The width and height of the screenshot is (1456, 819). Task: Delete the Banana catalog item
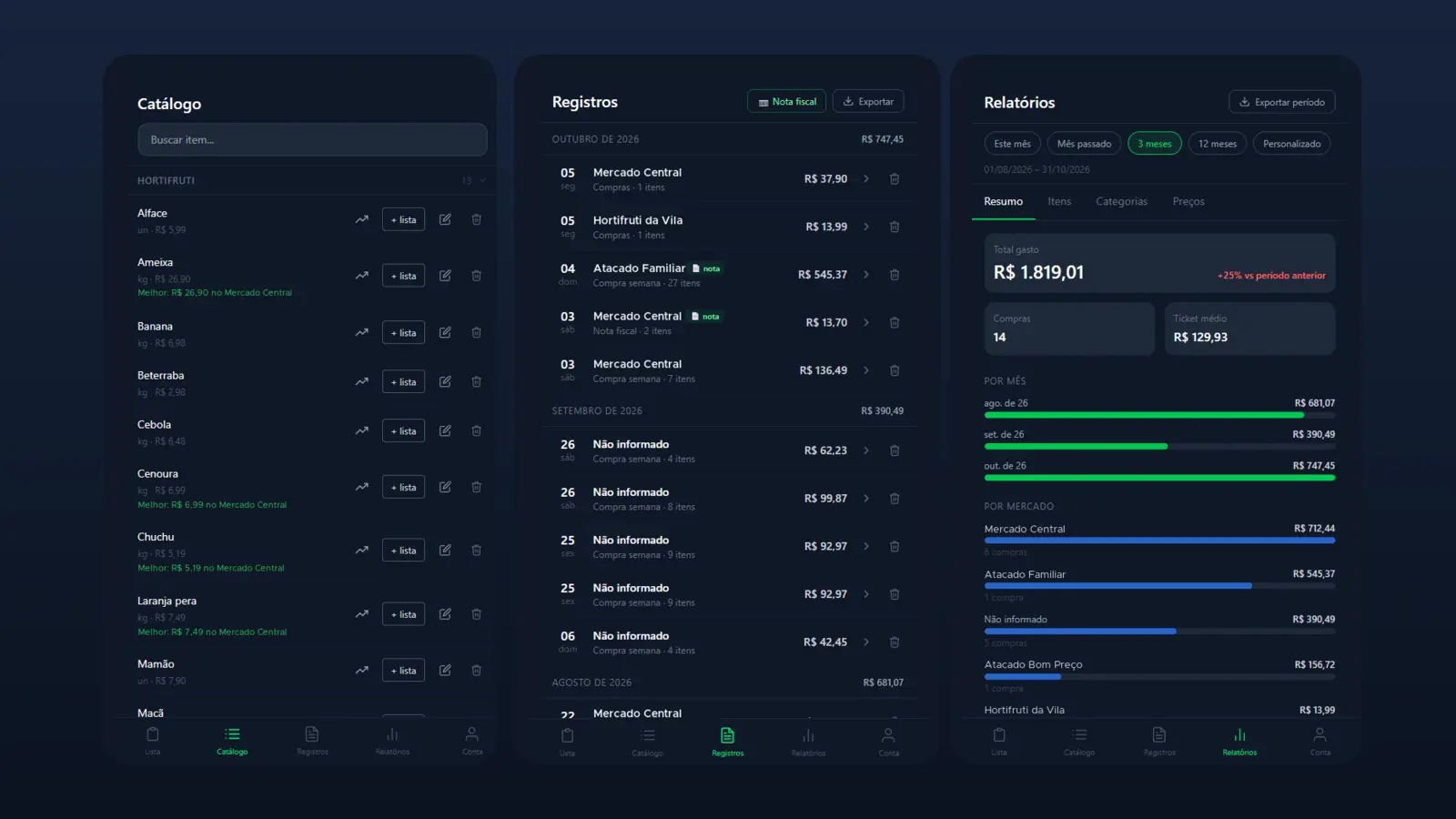pos(476,333)
